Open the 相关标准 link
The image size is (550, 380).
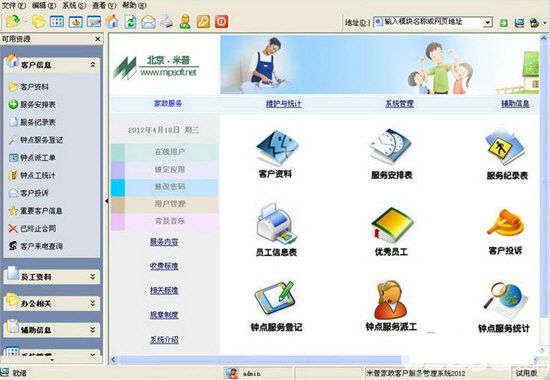164,290
